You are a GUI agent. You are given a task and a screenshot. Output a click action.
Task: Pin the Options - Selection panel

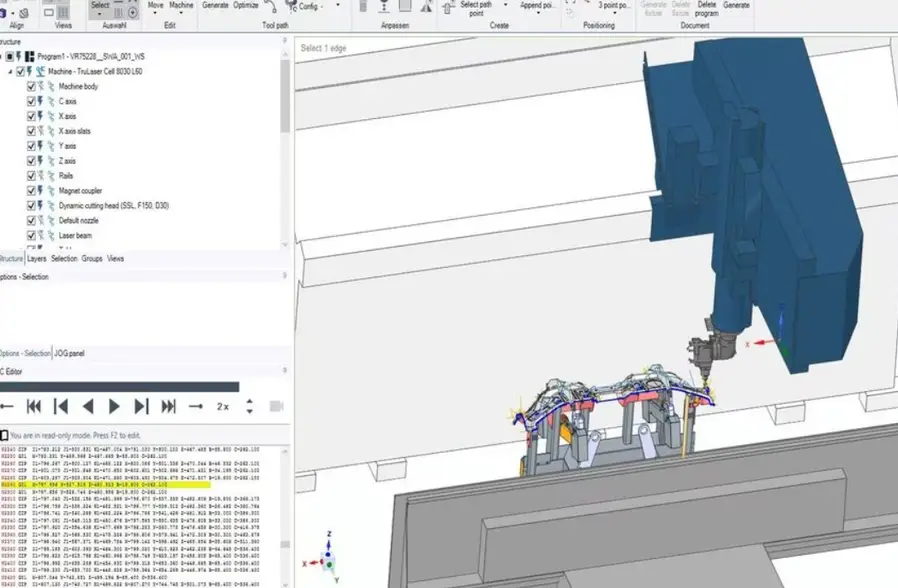point(285,276)
